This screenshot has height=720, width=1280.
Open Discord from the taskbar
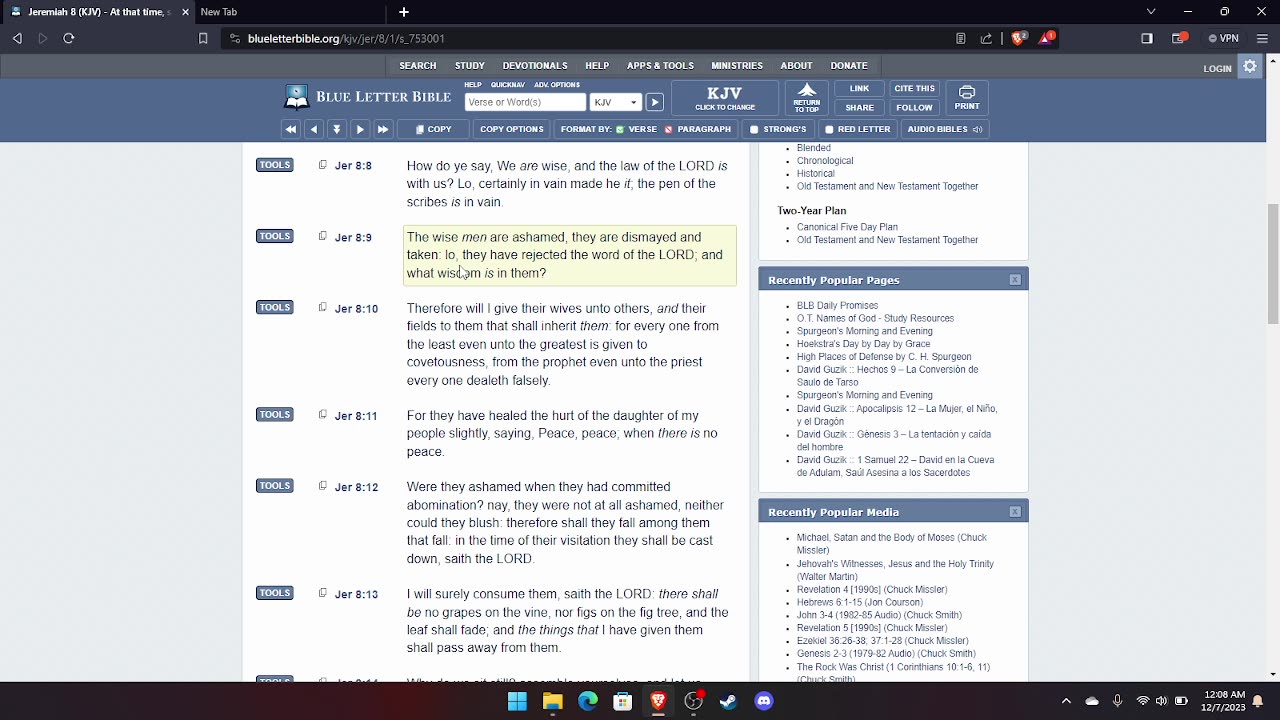764,701
